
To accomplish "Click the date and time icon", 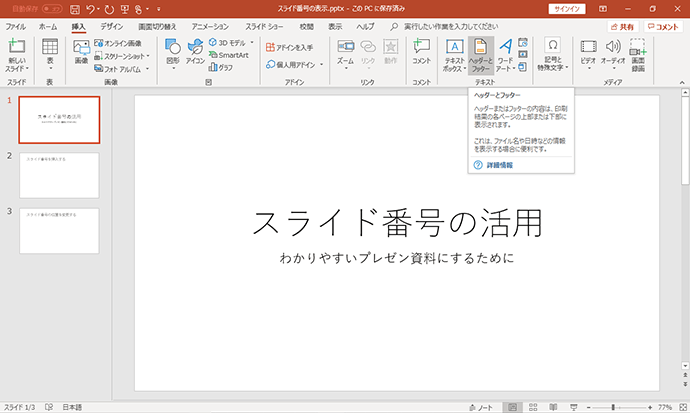I will (523, 43).
